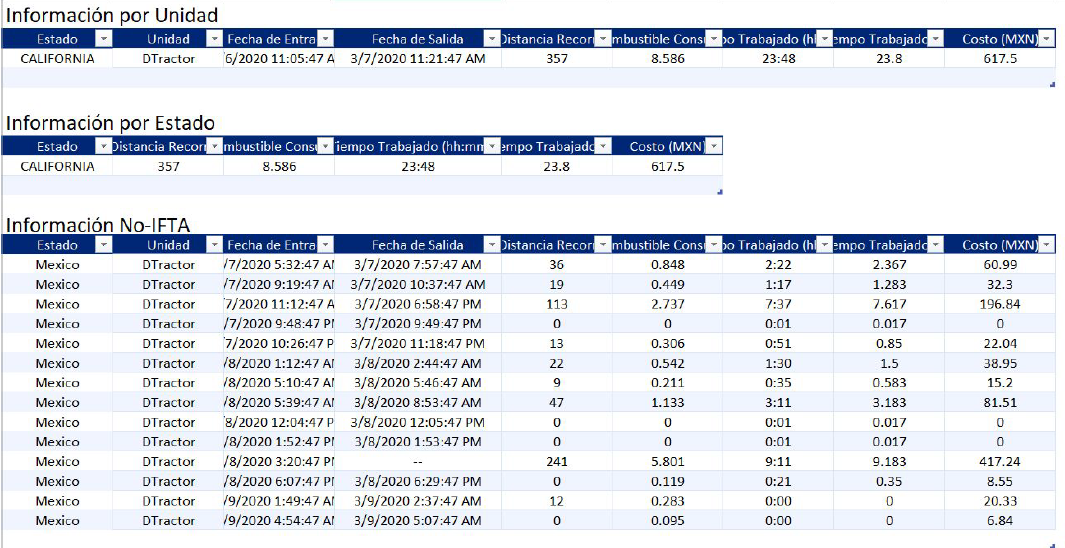Select the cost cell '22.04'
Screen dimensions: 1065x548
(1000, 343)
